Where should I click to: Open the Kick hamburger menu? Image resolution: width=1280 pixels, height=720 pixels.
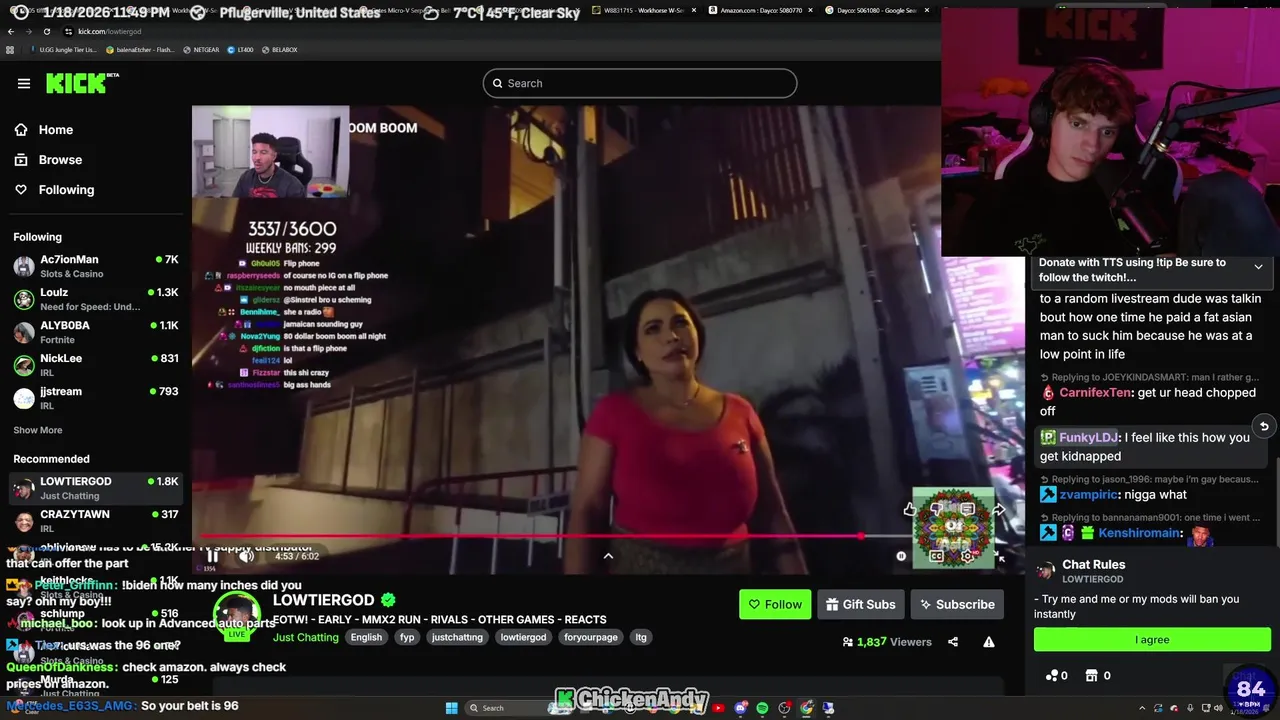point(24,83)
